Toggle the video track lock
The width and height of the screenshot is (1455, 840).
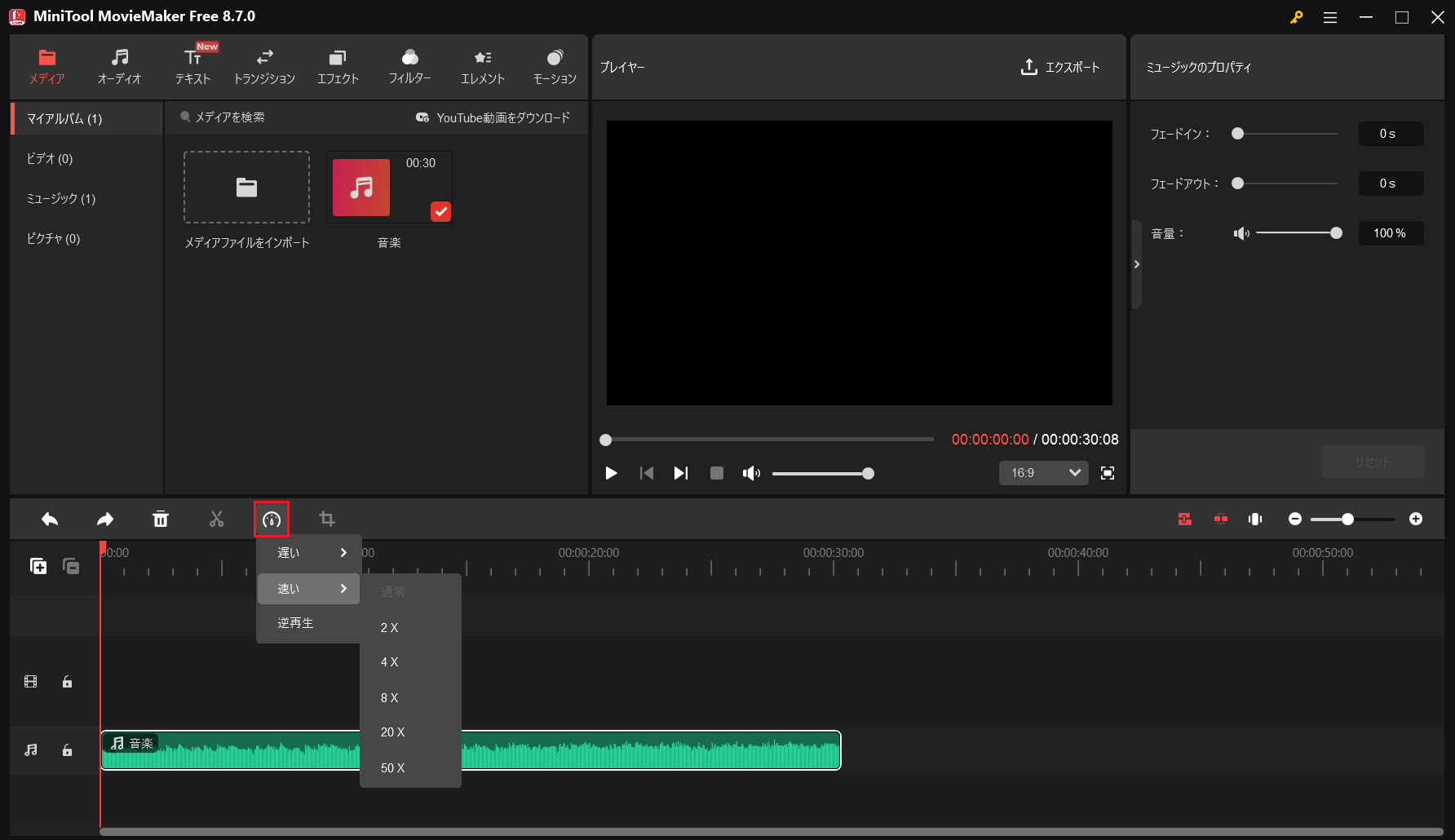(68, 682)
